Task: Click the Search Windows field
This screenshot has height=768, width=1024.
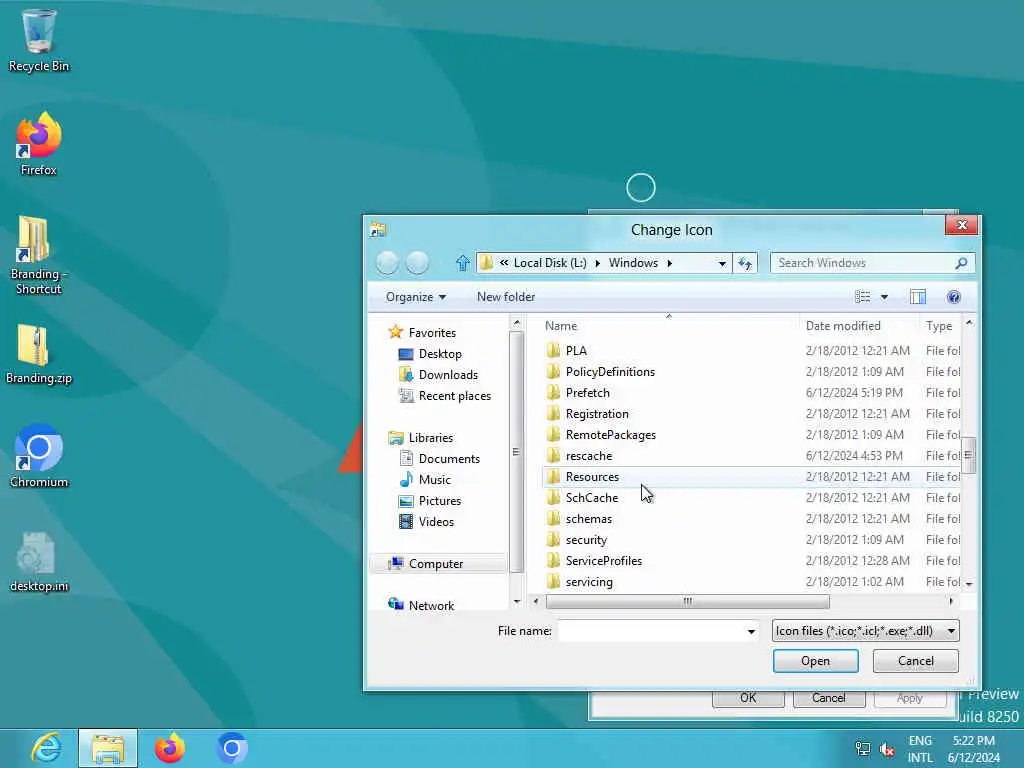Action: pyautogui.click(x=863, y=263)
